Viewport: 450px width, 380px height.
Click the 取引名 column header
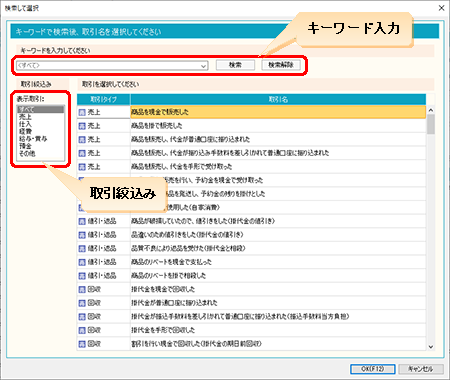pyautogui.click(x=278, y=99)
